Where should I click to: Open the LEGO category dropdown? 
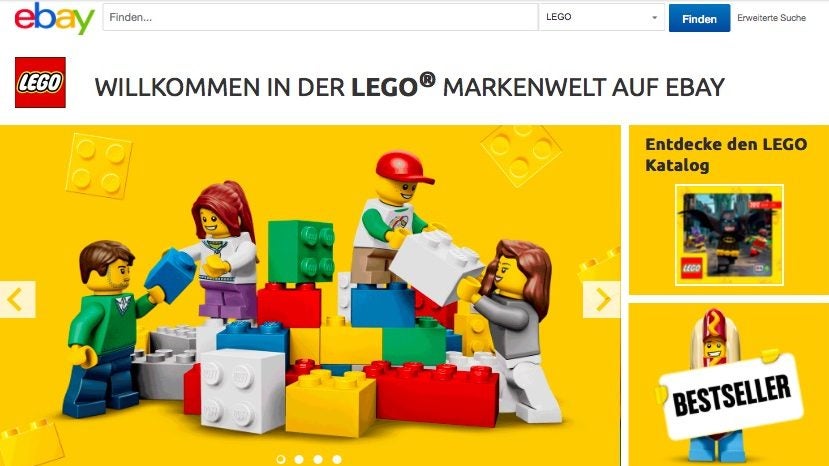(601, 17)
